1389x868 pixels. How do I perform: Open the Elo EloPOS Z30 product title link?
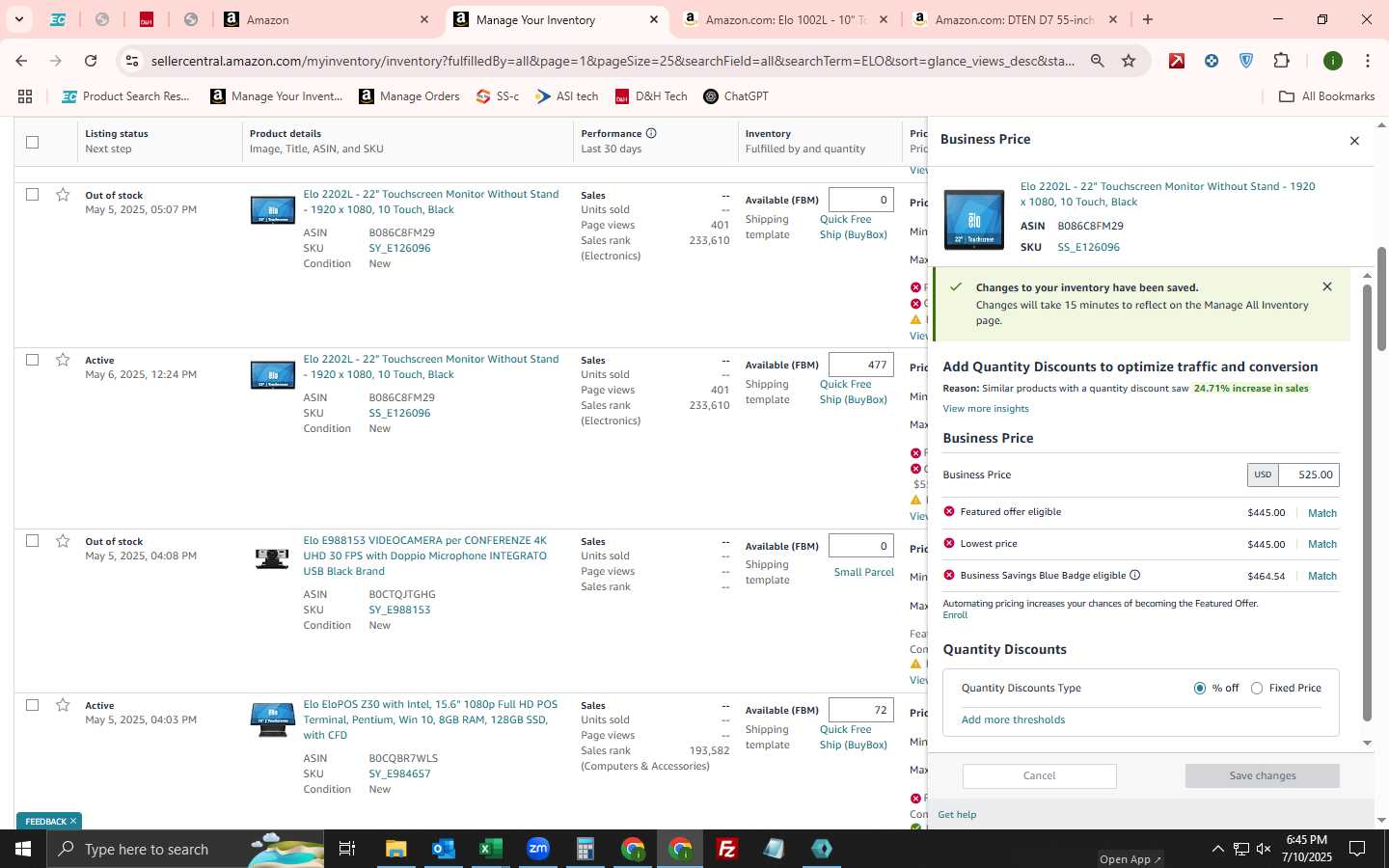point(430,719)
